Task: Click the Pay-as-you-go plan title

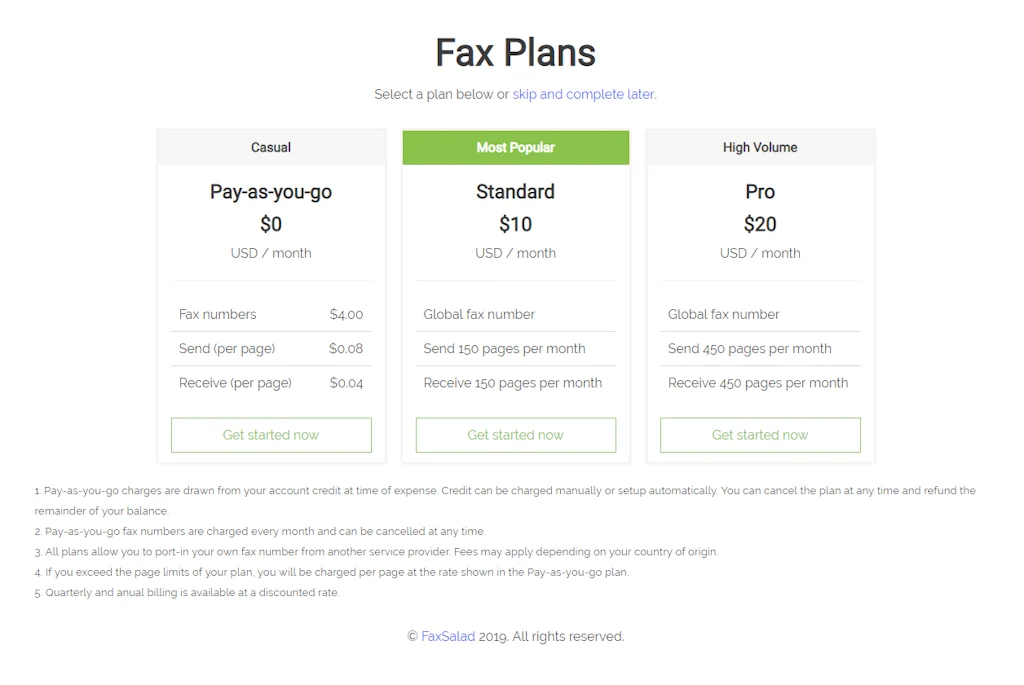Action: (x=271, y=191)
